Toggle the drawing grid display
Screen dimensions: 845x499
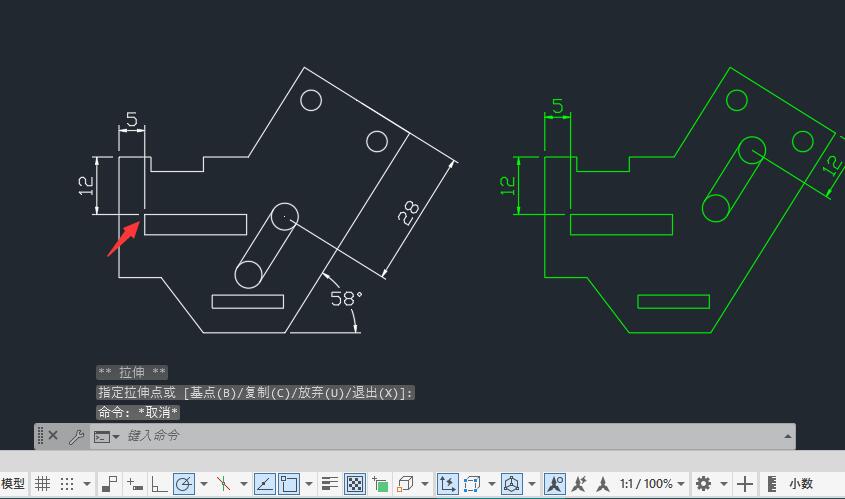[43, 484]
